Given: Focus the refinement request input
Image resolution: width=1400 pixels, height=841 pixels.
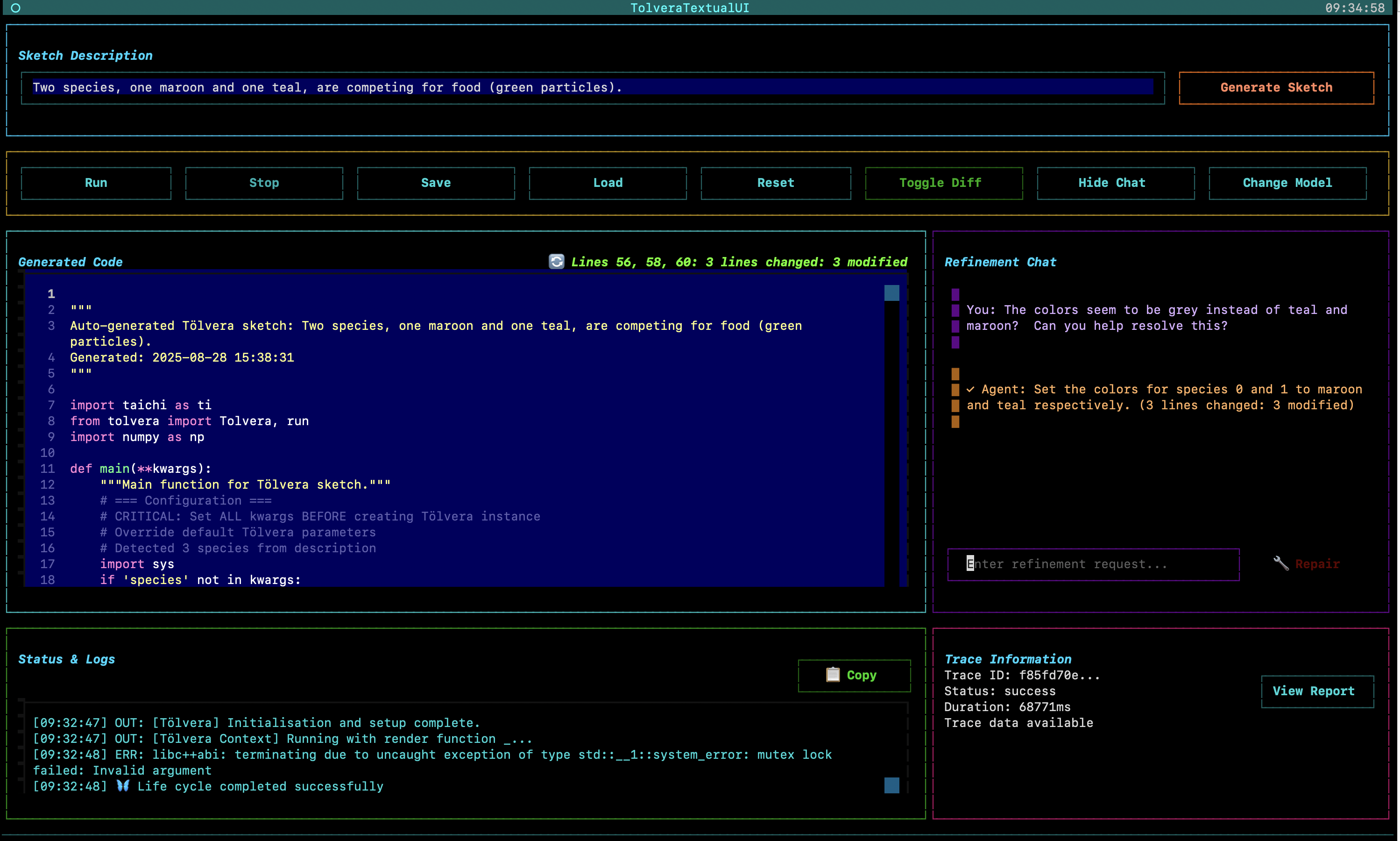Looking at the screenshot, I should pos(1092,564).
